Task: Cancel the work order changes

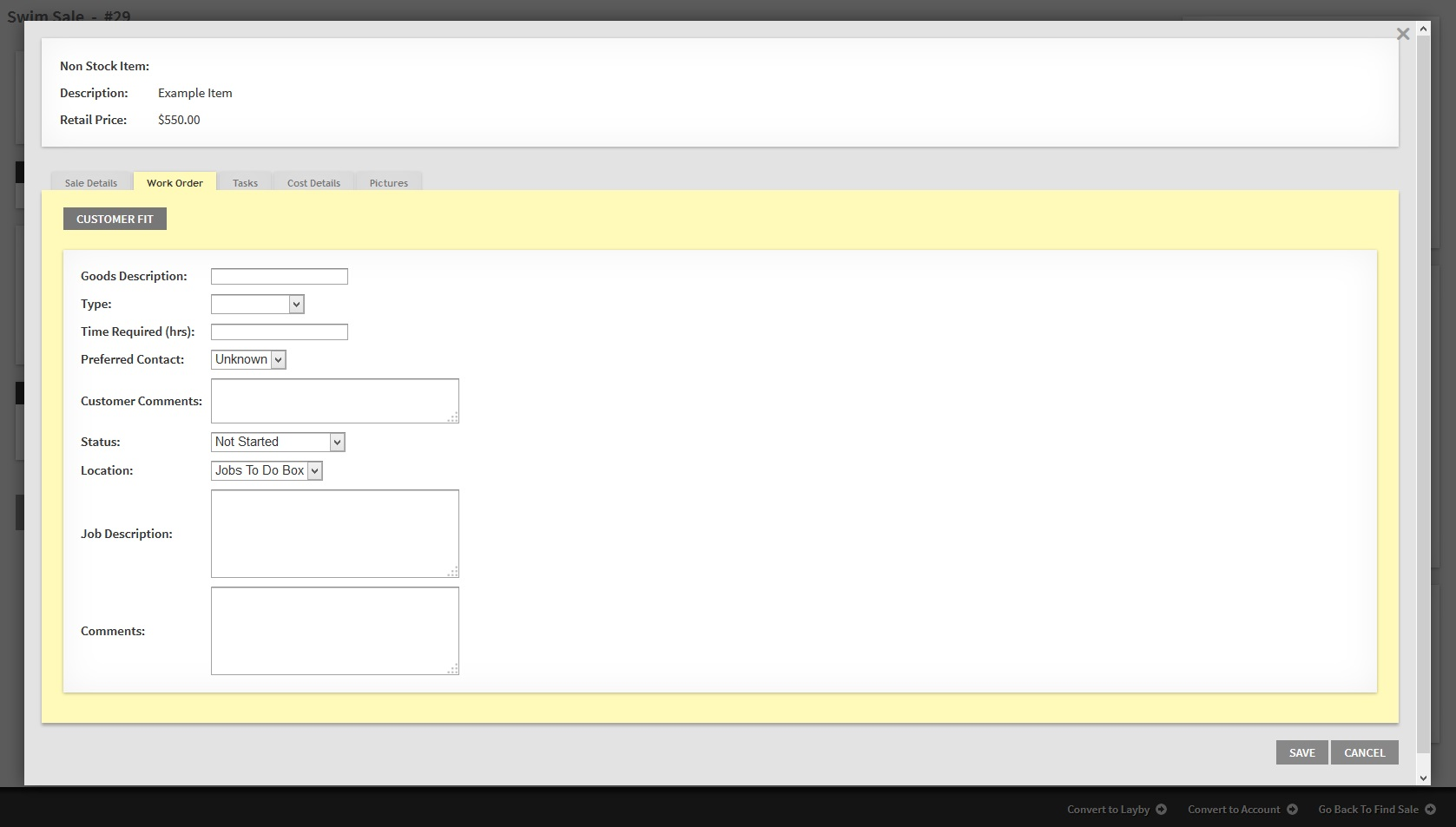Action: [x=1364, y=753]
